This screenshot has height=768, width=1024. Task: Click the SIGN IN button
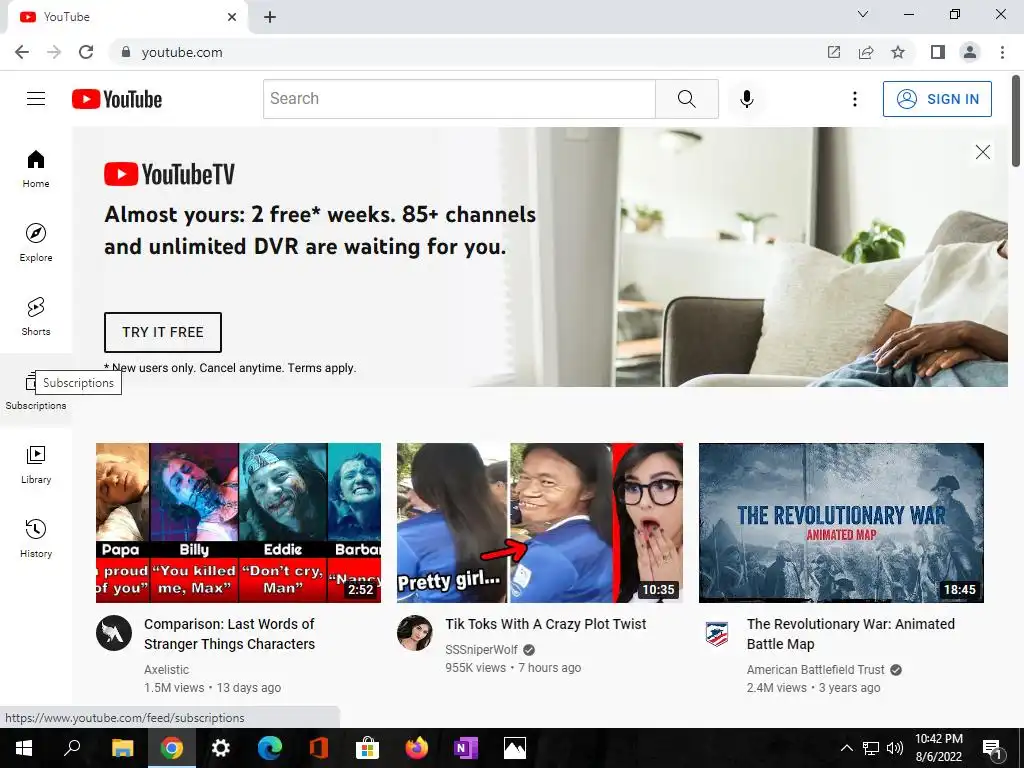(x=937, y=99)
